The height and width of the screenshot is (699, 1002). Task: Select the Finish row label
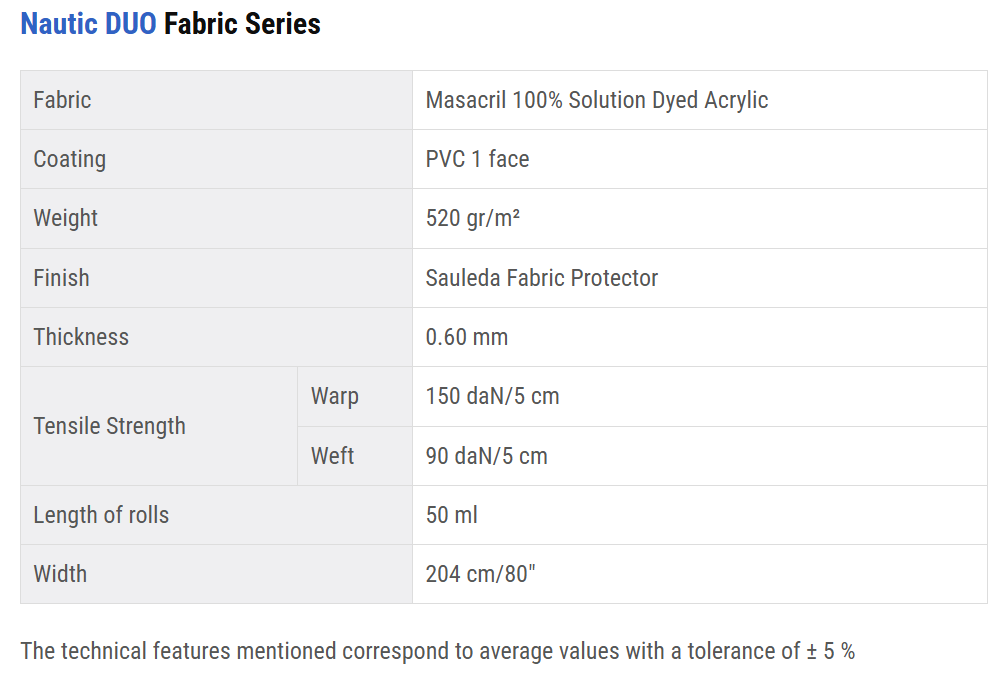(61, 278)
